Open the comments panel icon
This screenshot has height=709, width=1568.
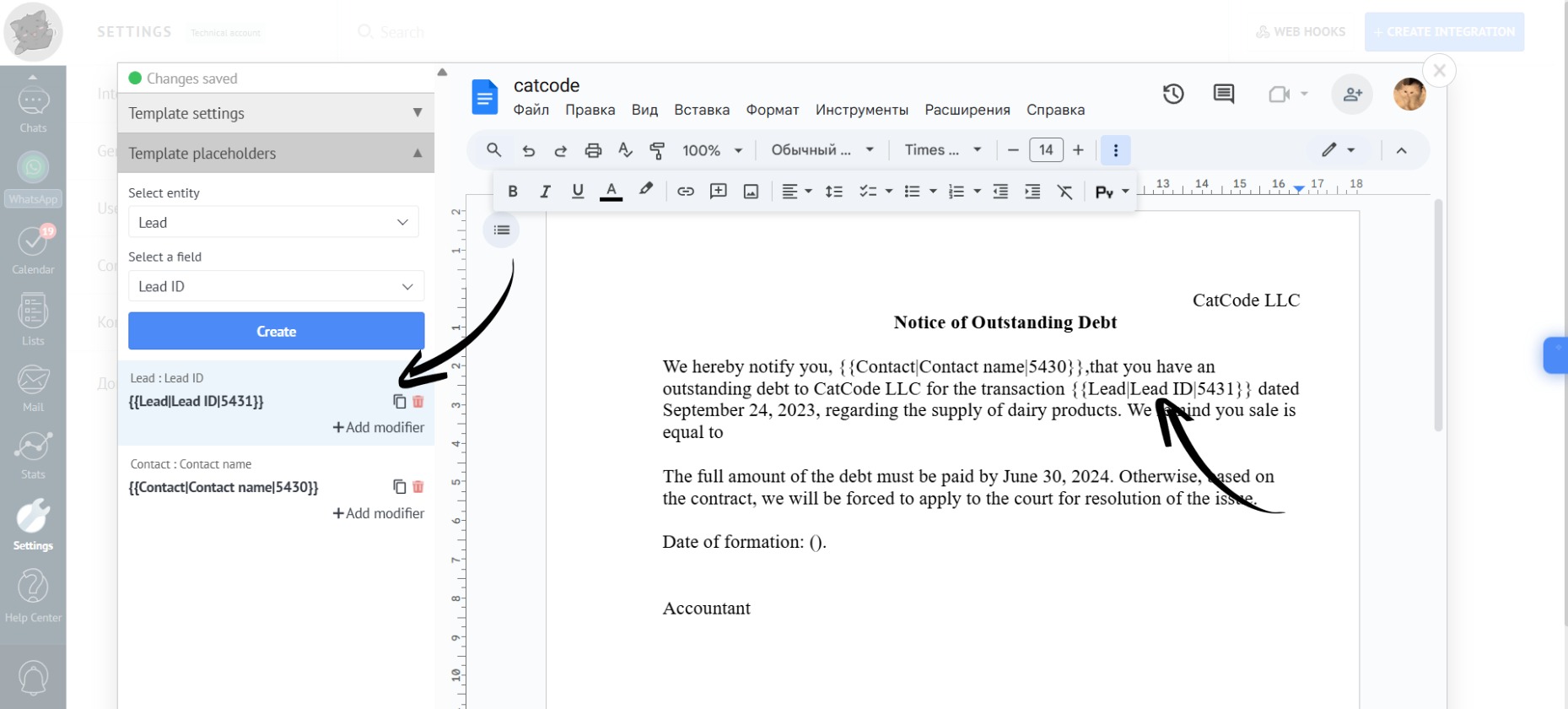(1223, 95)
